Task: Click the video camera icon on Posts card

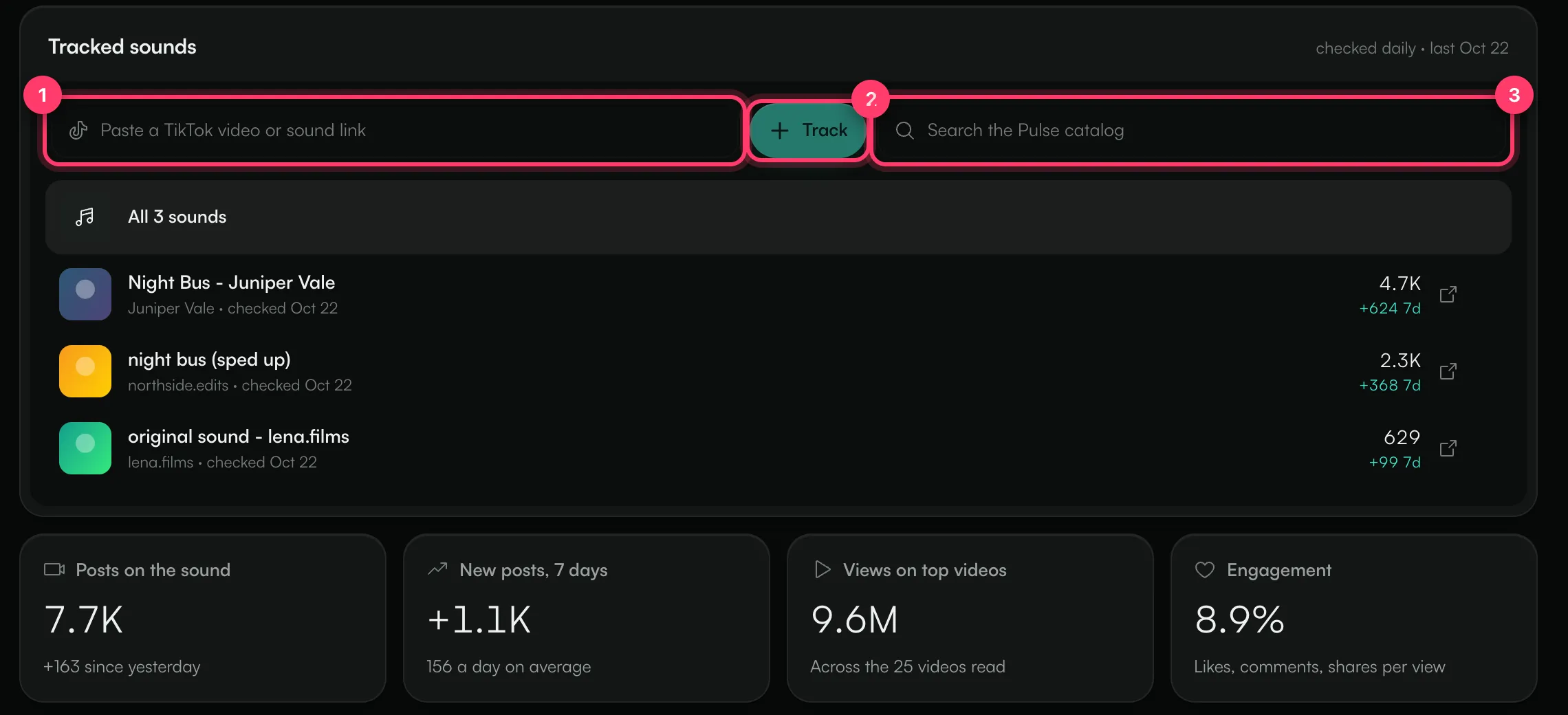Action: click(54, 570)
